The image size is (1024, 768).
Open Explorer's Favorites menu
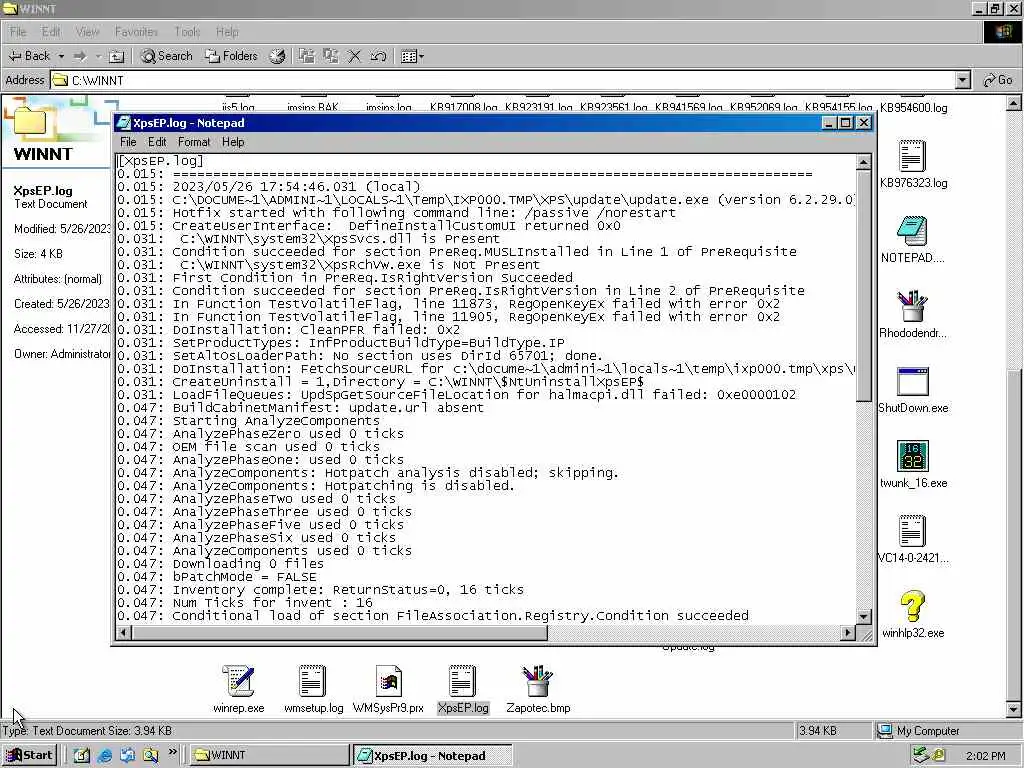(x=136, y=31)
